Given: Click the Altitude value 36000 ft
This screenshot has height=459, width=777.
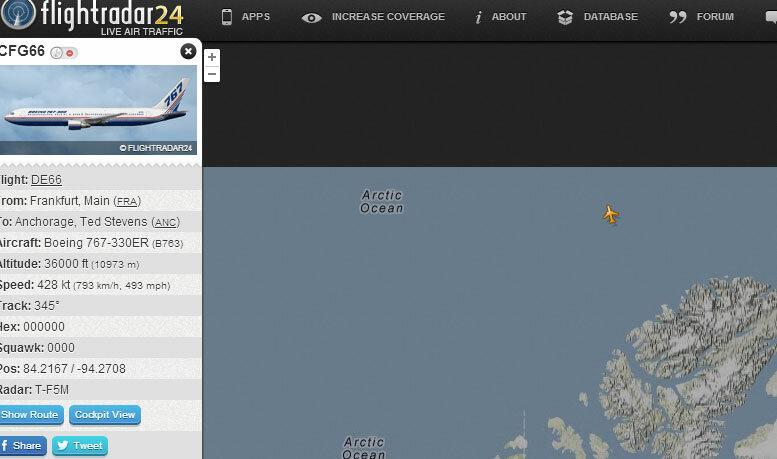Looking at the screenshot, I should (x=66, y=264).
